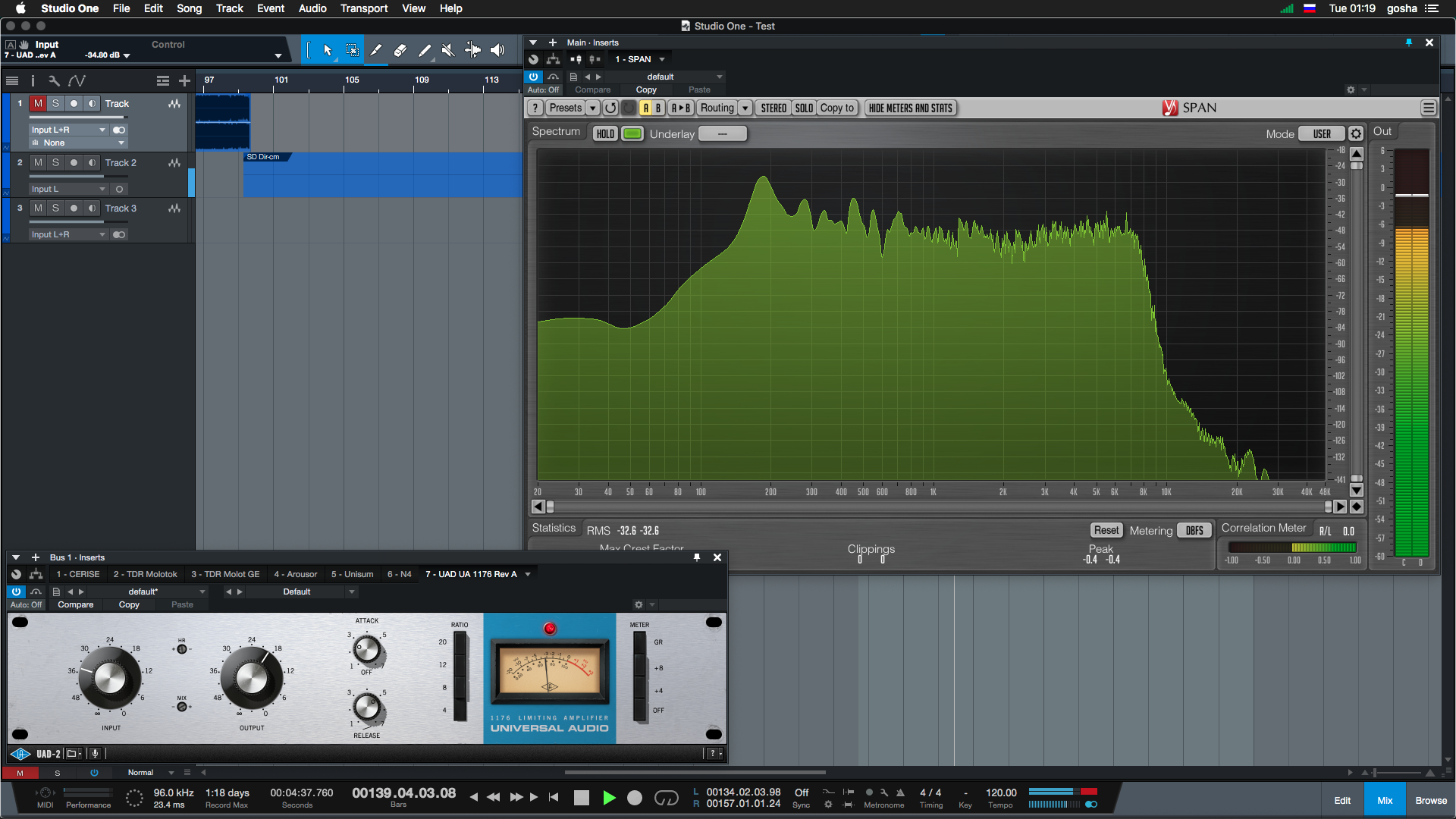Mute Track 2
The height and width of the screenshot is (819, 1456).
(x=38, y=163)
